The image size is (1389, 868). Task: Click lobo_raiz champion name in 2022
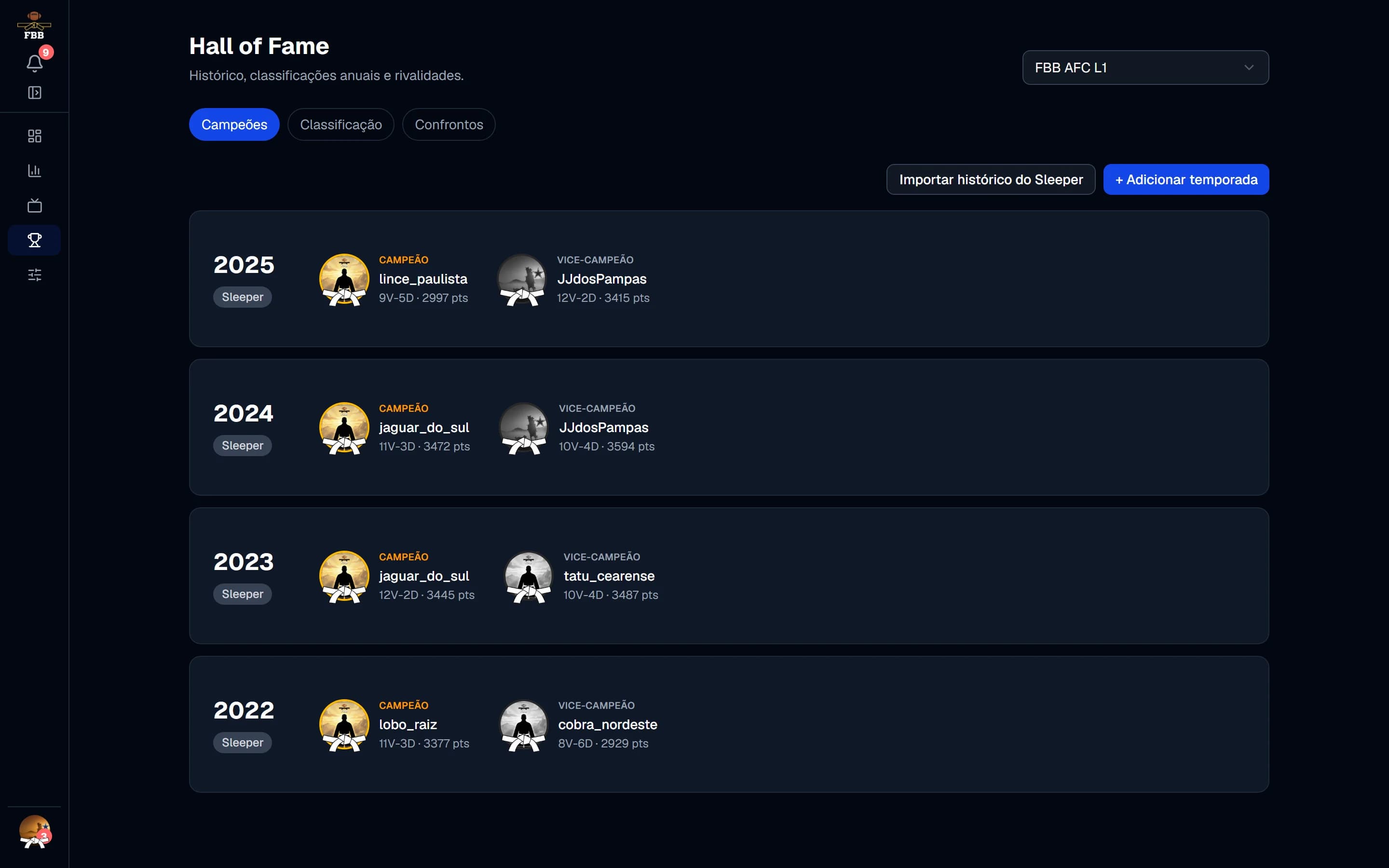pyautogui.click(x=408, y=724)
